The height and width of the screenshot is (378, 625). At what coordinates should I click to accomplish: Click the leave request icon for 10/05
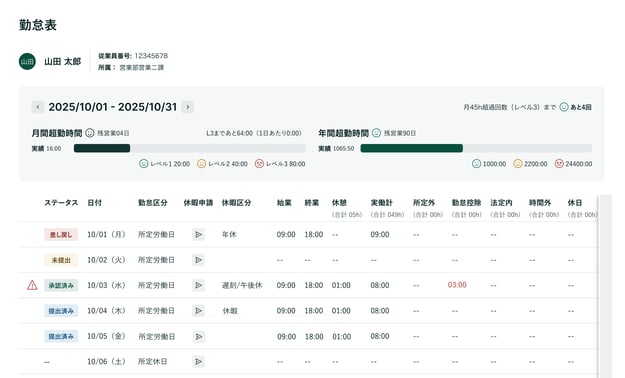199,337
